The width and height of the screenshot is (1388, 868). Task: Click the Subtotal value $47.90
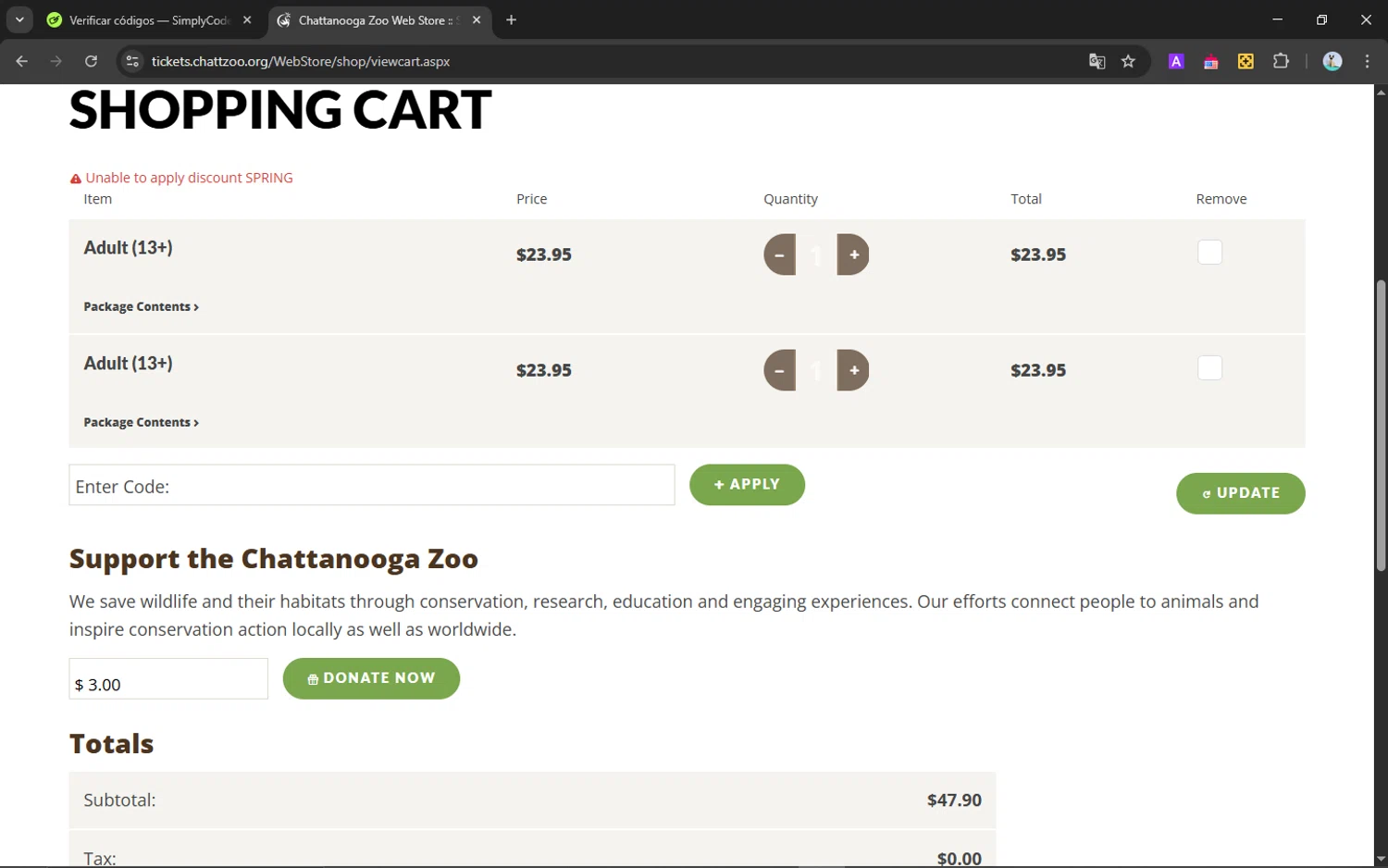pos(954,800)
